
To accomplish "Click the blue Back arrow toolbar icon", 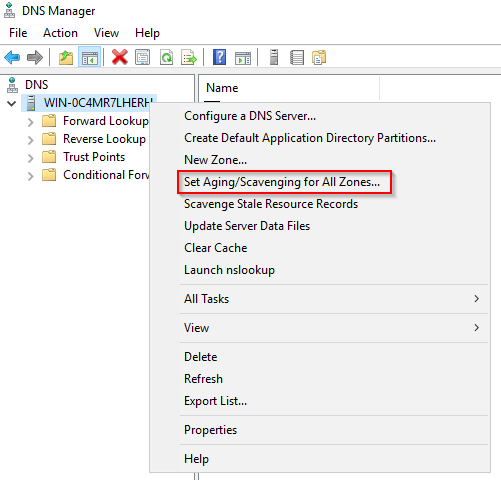I will (12, 58).
